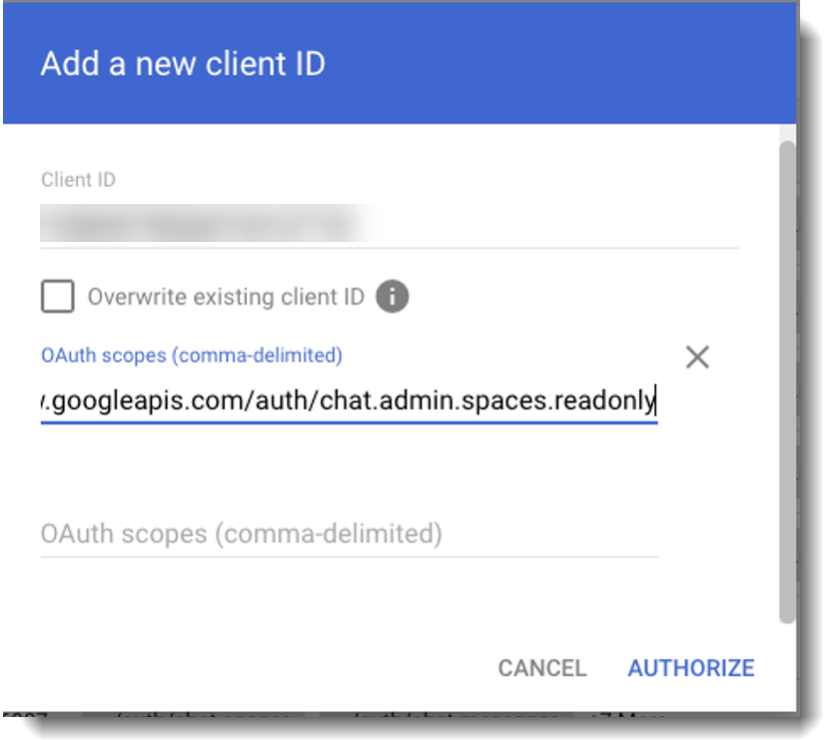This screenshot has height=740, width=826.
Task: Remove the OAuth scope with X icon
Action: coord(697,357)
